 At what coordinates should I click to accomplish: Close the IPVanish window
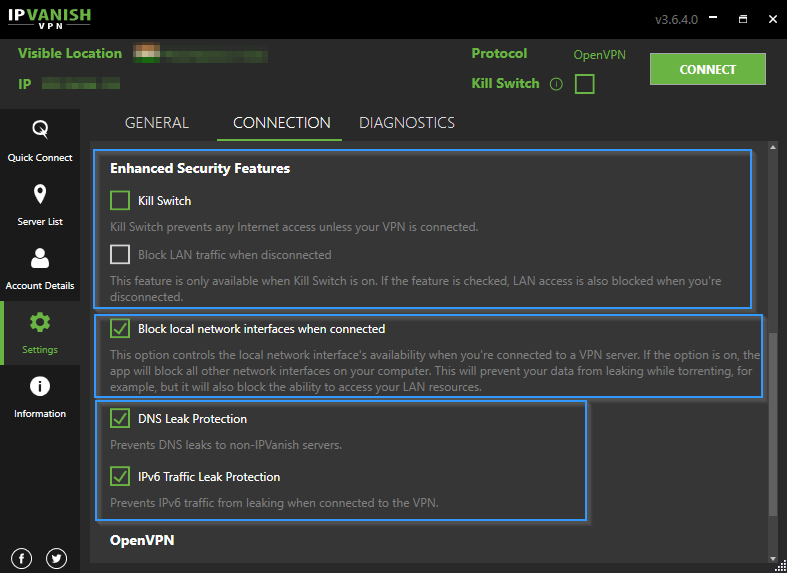coord(773,19)
